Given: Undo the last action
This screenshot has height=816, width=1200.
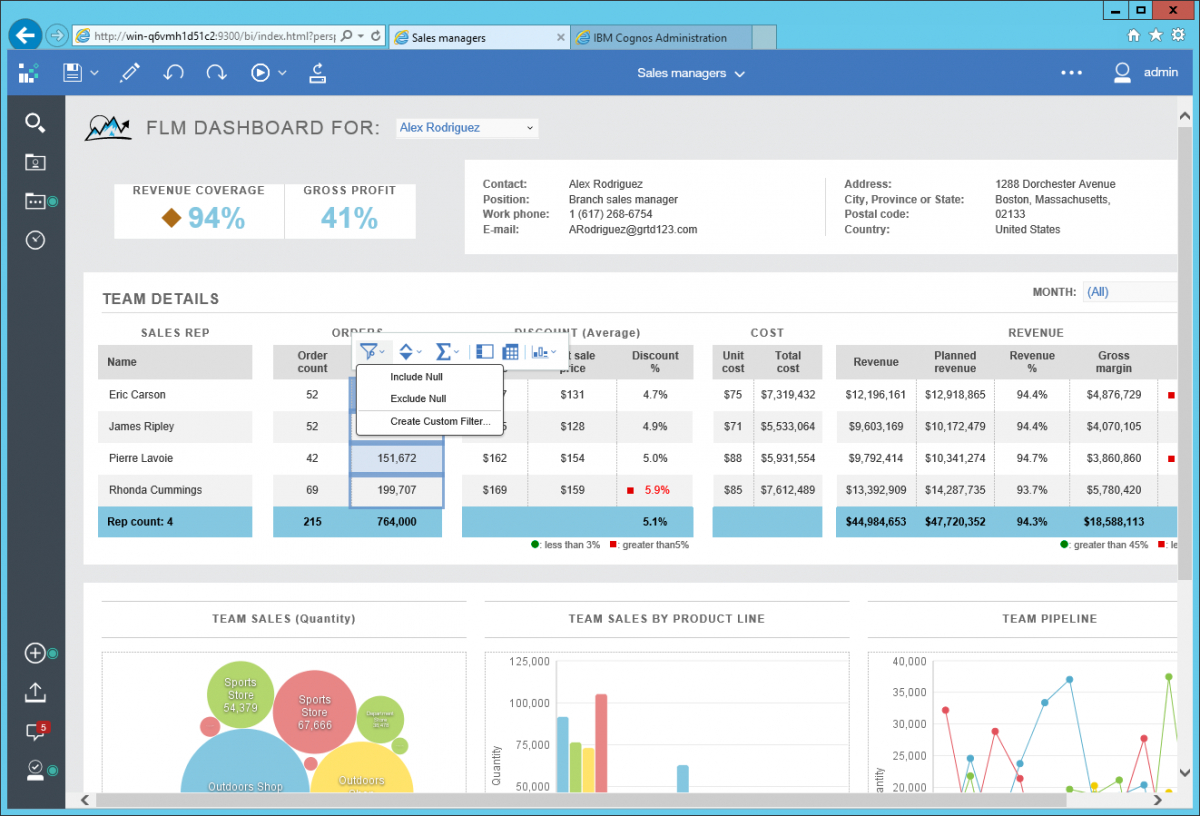Looking at the screenshot, I should [173, 72].
